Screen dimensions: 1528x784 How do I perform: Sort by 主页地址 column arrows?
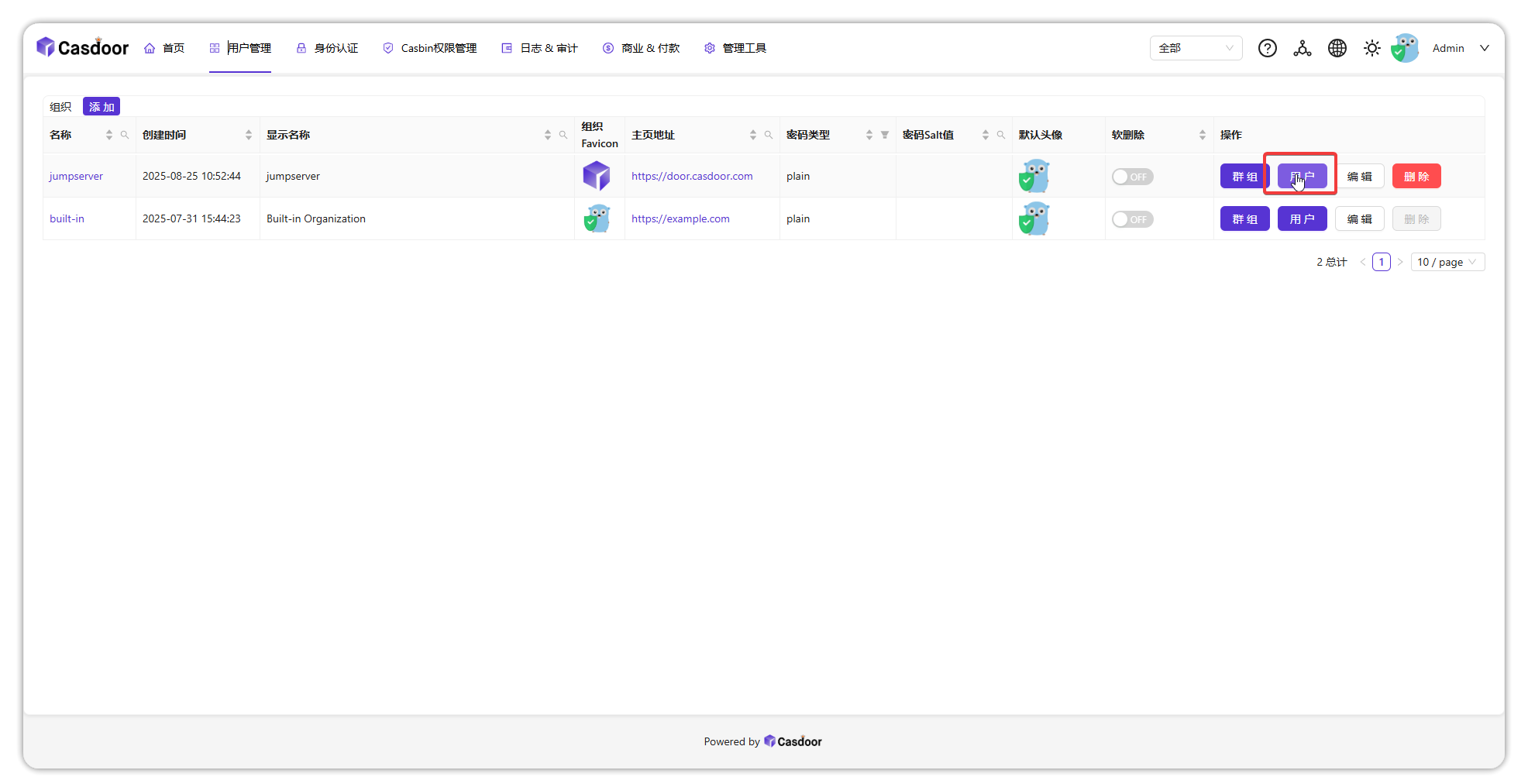point(753,135)
